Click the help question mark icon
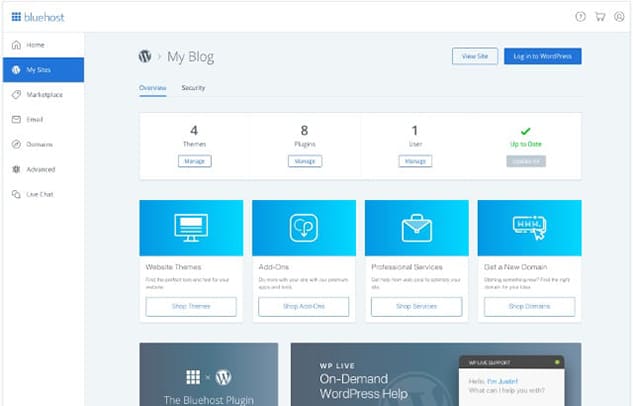The width and height of the screenshot is (633, 406). point(580,16)
